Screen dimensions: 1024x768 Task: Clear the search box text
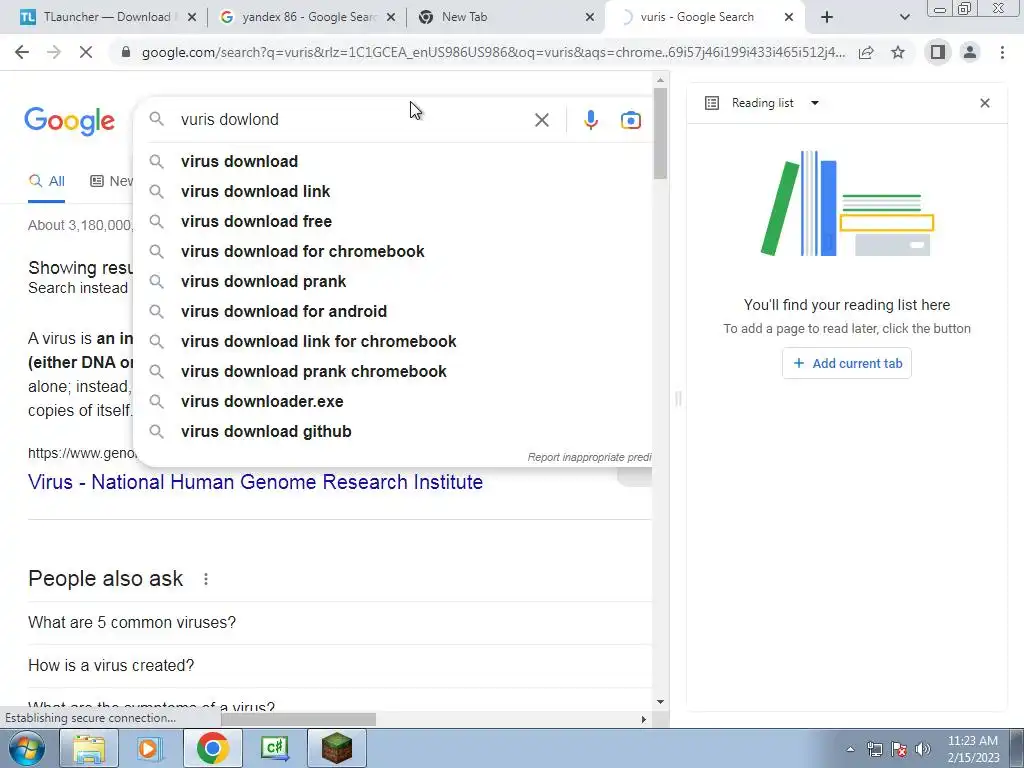(541, 120)
